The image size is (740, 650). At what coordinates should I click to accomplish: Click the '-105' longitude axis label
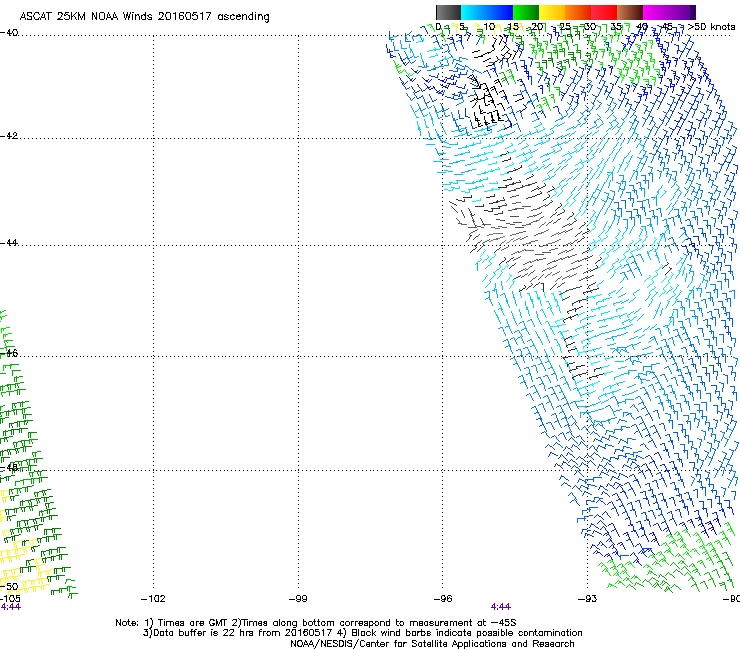coord(10,599)
